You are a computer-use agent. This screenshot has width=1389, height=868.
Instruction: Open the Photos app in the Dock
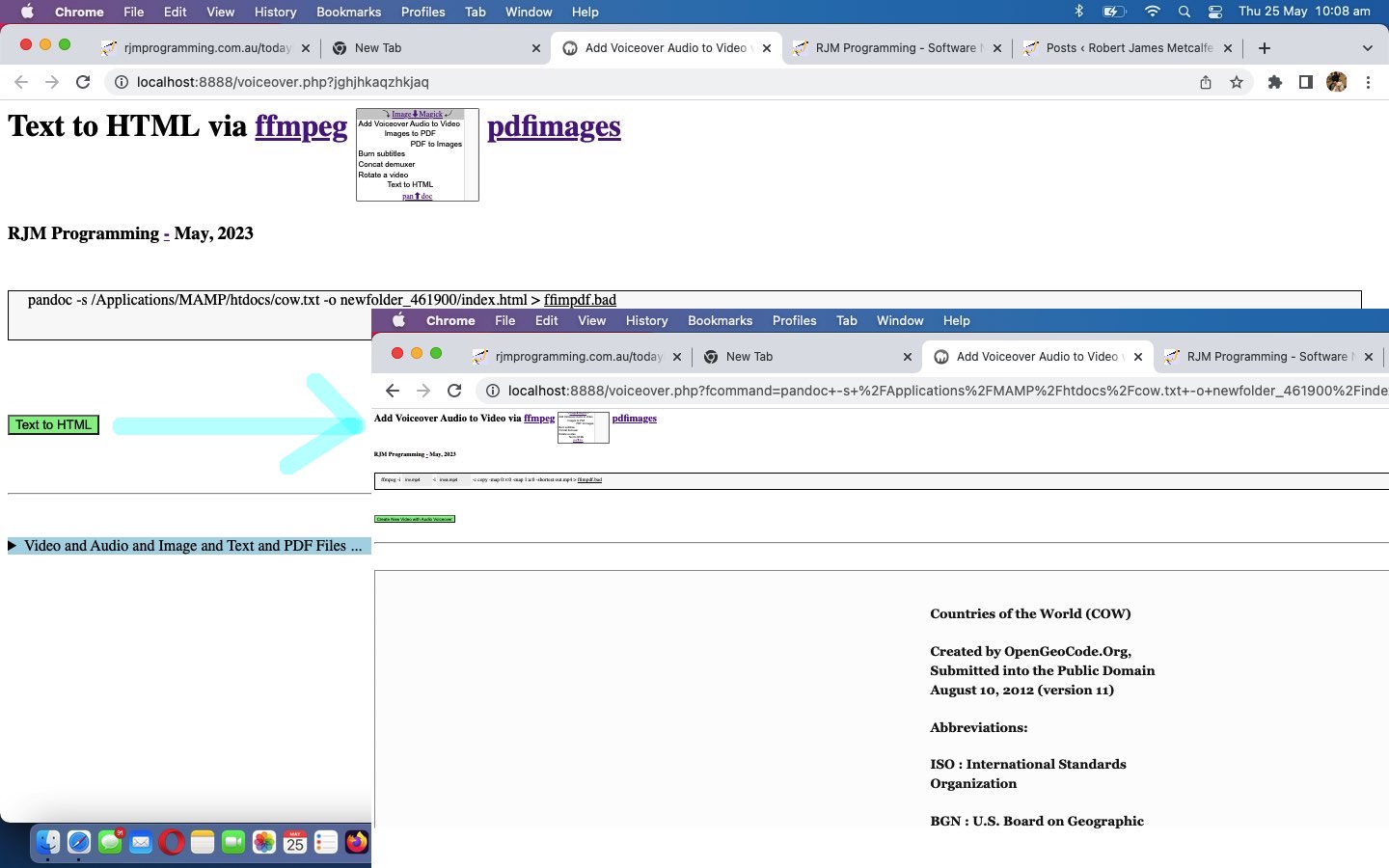[x=264, y=843]
